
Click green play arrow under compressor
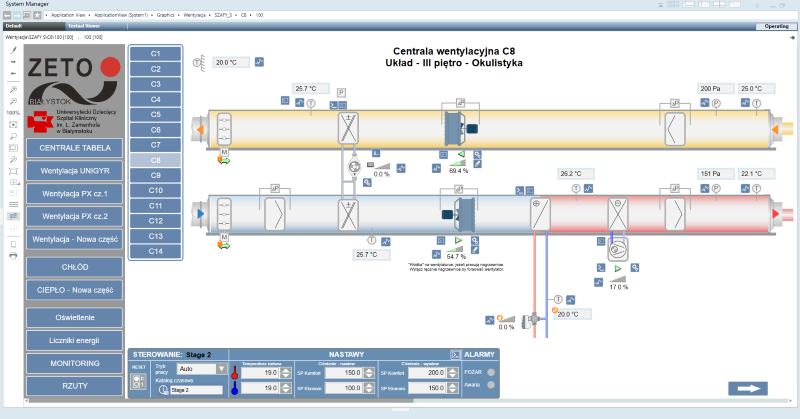point(618,268)
